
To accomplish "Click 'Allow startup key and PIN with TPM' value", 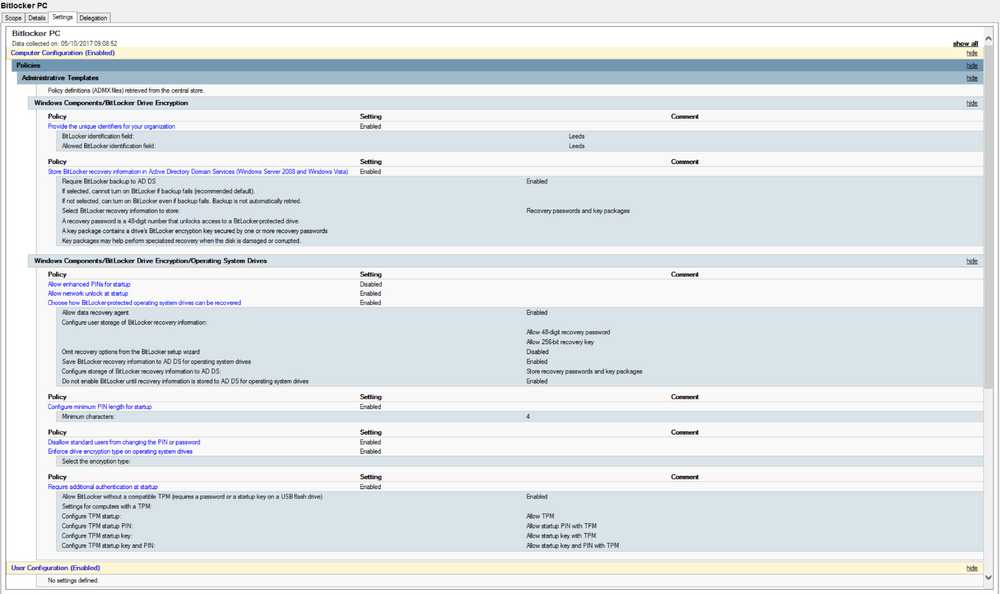I will [x=573, y=546].
